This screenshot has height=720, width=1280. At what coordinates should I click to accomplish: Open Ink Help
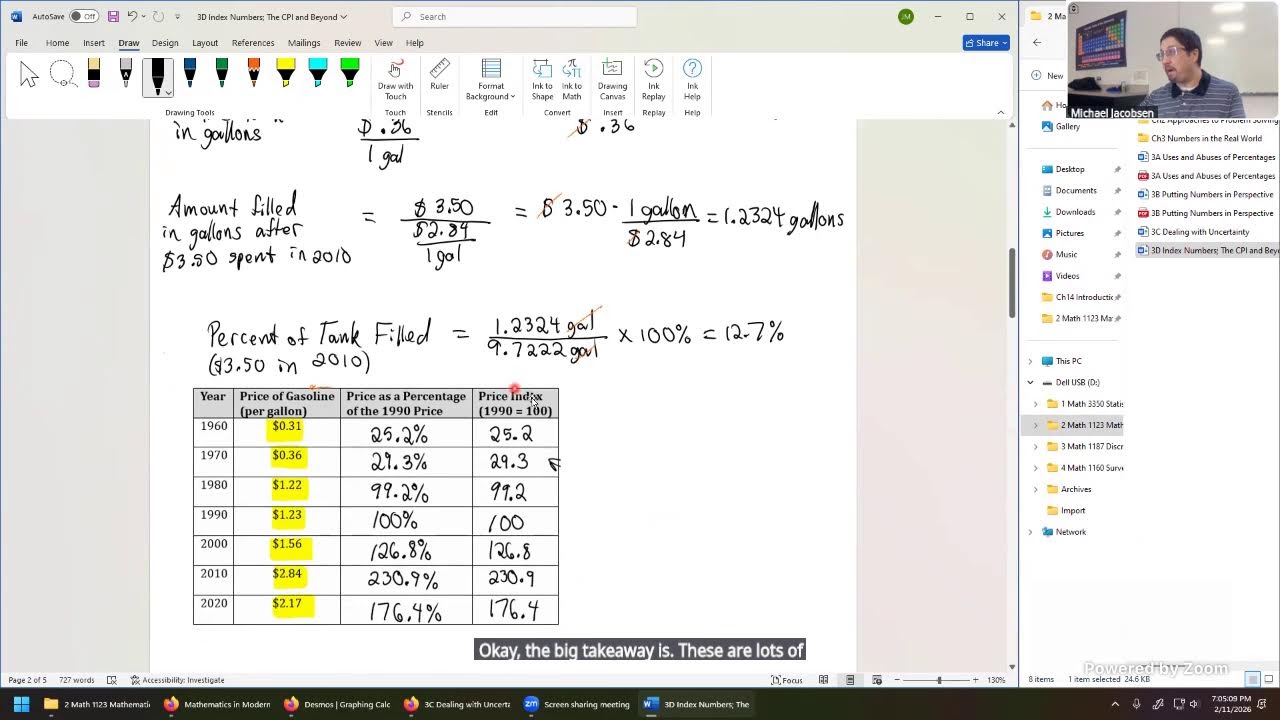pyautogui.click(x=692, y=80)
